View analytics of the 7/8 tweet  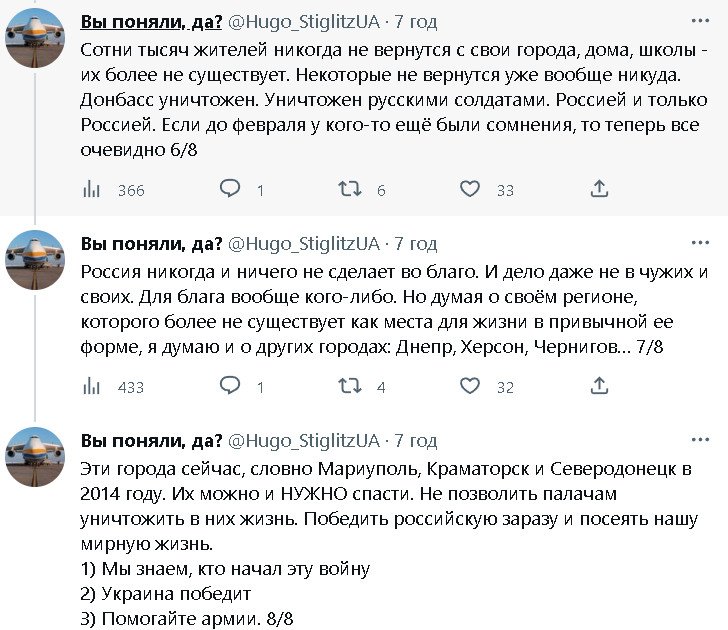tap(91, 386)
